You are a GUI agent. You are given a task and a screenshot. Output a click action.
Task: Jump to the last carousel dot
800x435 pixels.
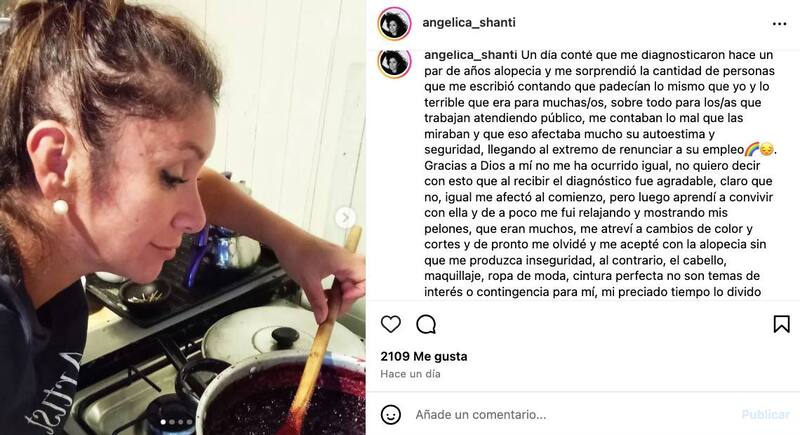click(189, 422)
